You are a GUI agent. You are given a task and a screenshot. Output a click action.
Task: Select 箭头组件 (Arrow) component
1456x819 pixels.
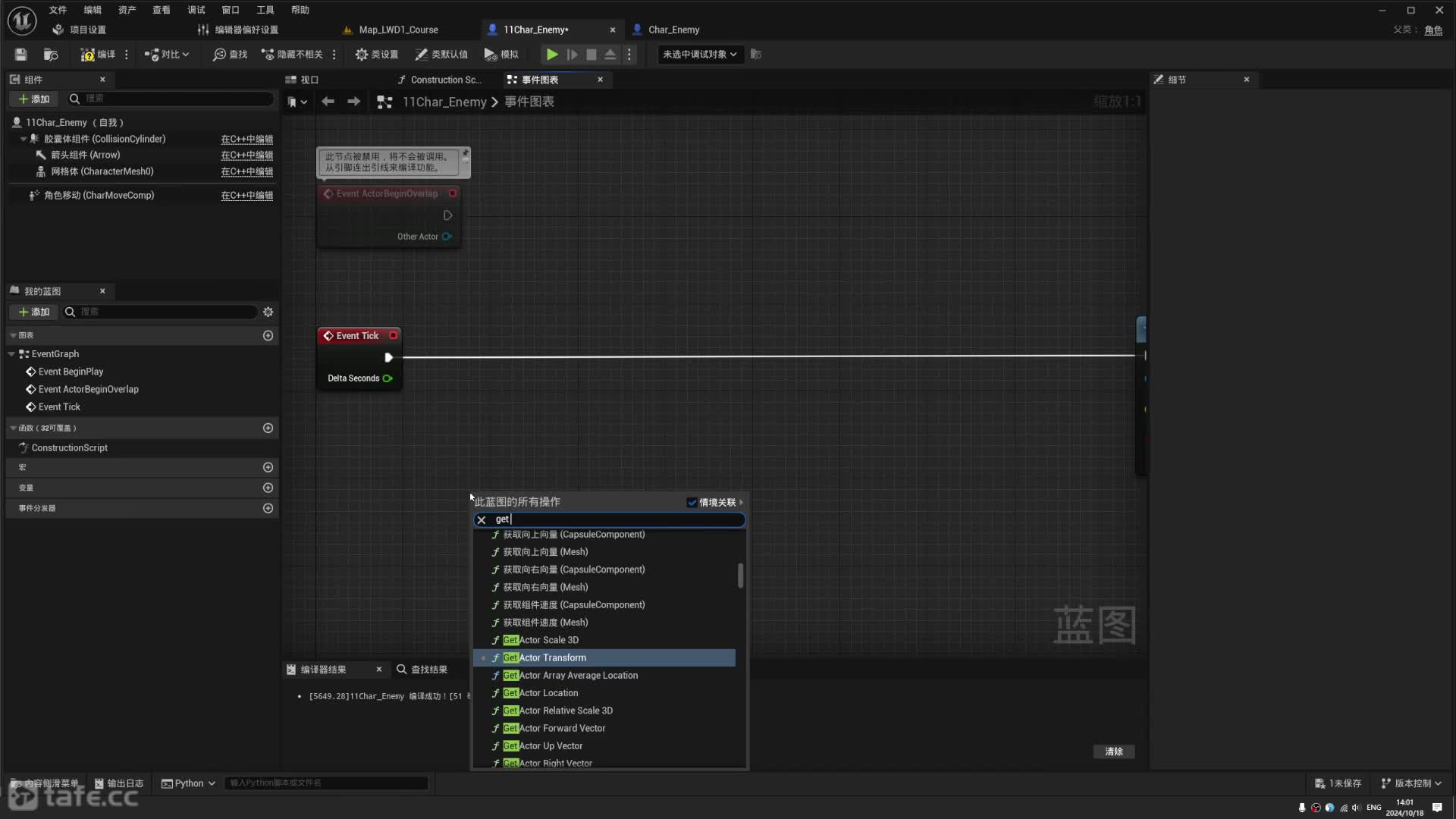[x=85, y=155]
